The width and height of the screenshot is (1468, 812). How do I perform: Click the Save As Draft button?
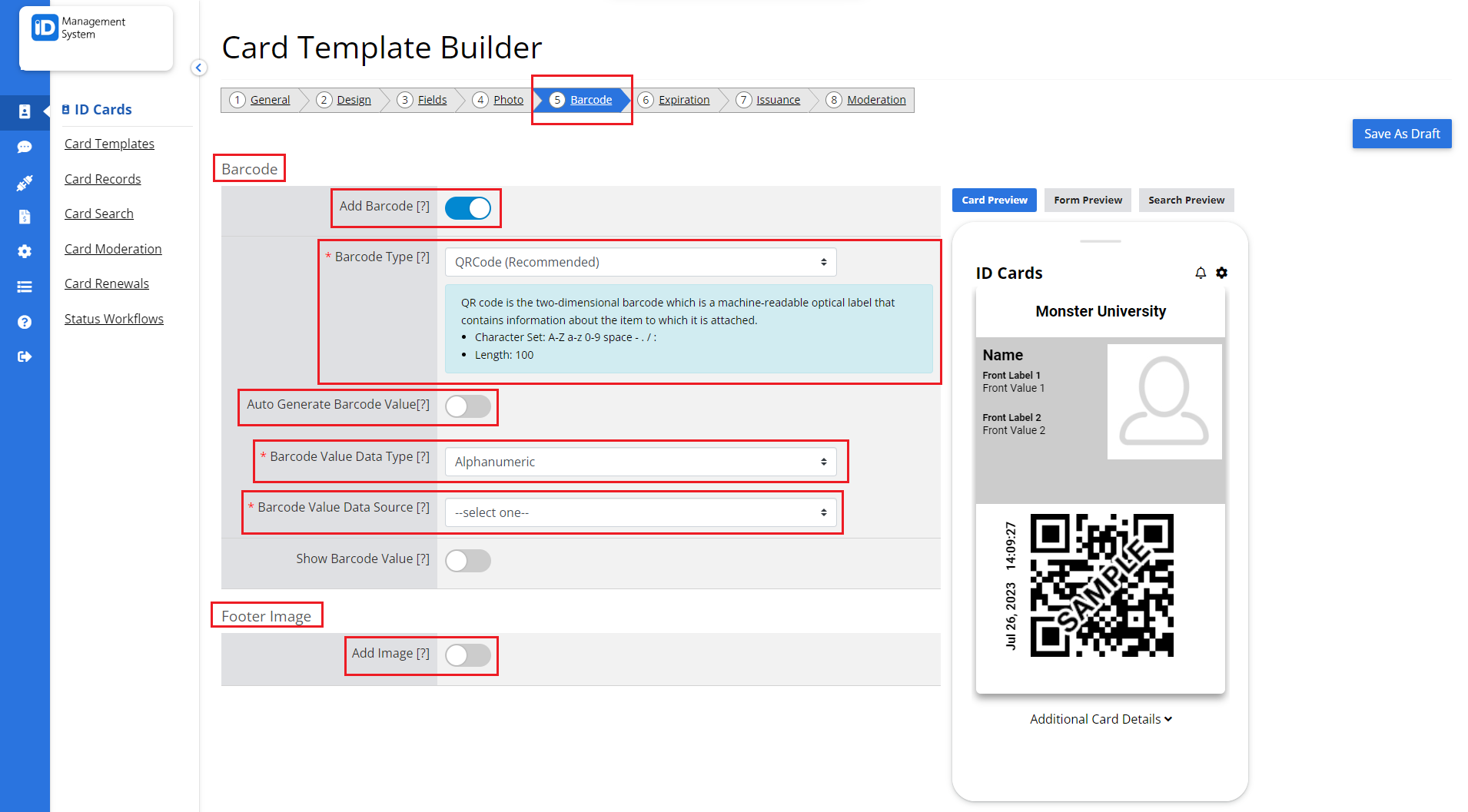[1401, 133]
